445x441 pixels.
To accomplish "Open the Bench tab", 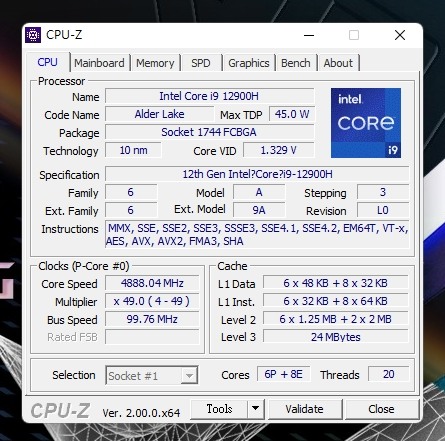I will click(296, 63).
